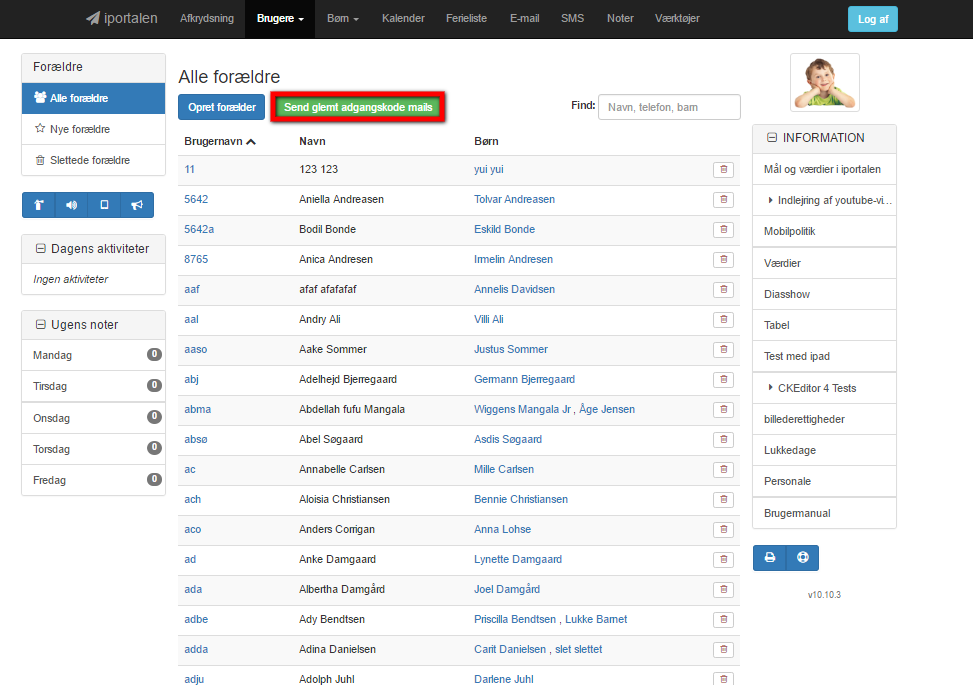Delete Aniella Andreasen using trash icon
The image size is (973, 685).
click(x=724, y=199)
